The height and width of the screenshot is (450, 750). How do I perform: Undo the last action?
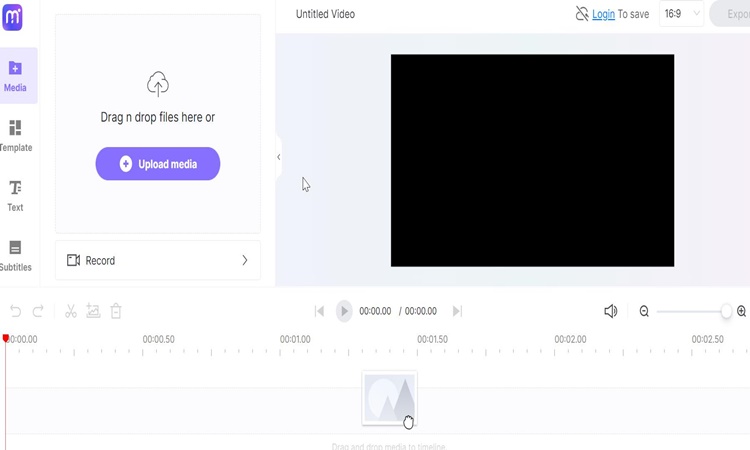click(x=15, y=311)
